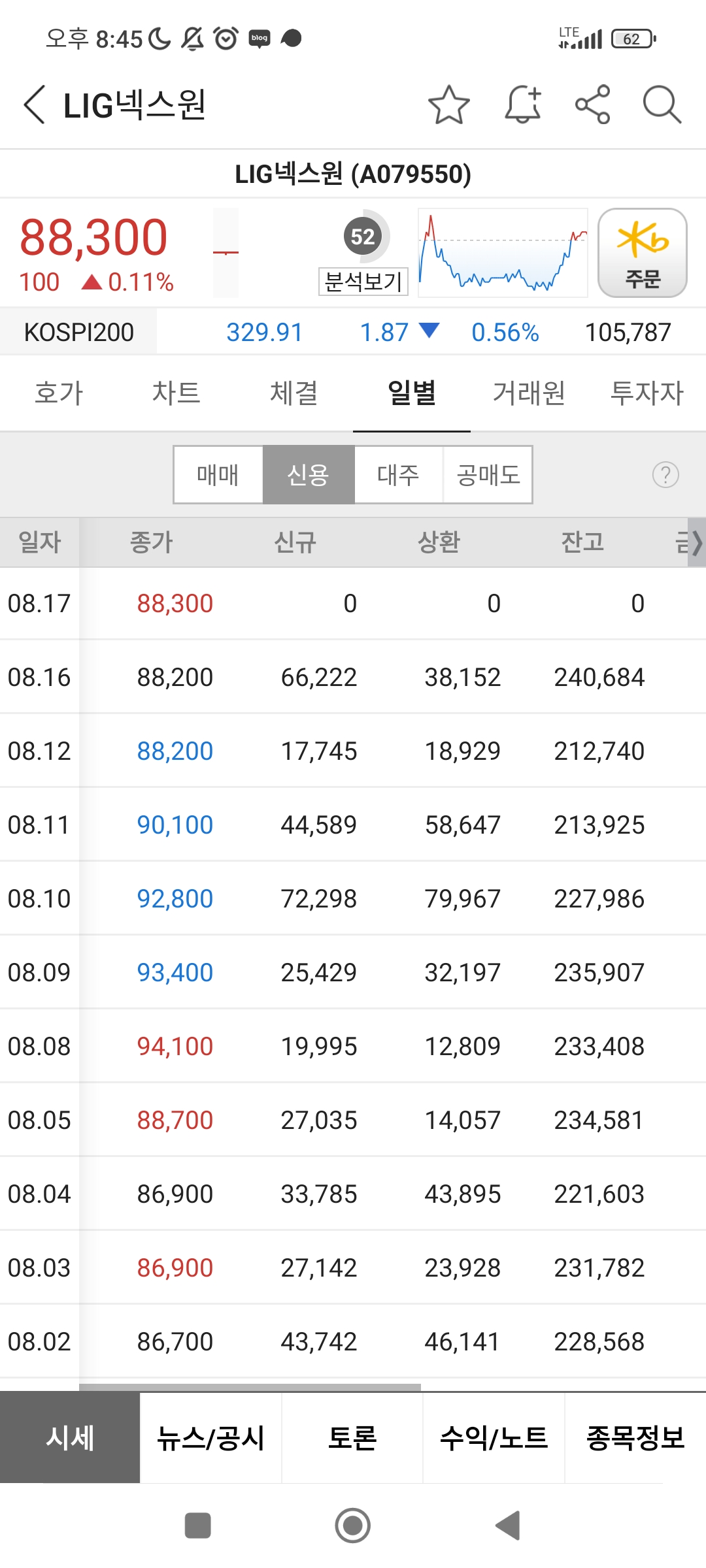Open the 토론 bottom tab
706x1568 pixels.
click(352, 1438)
